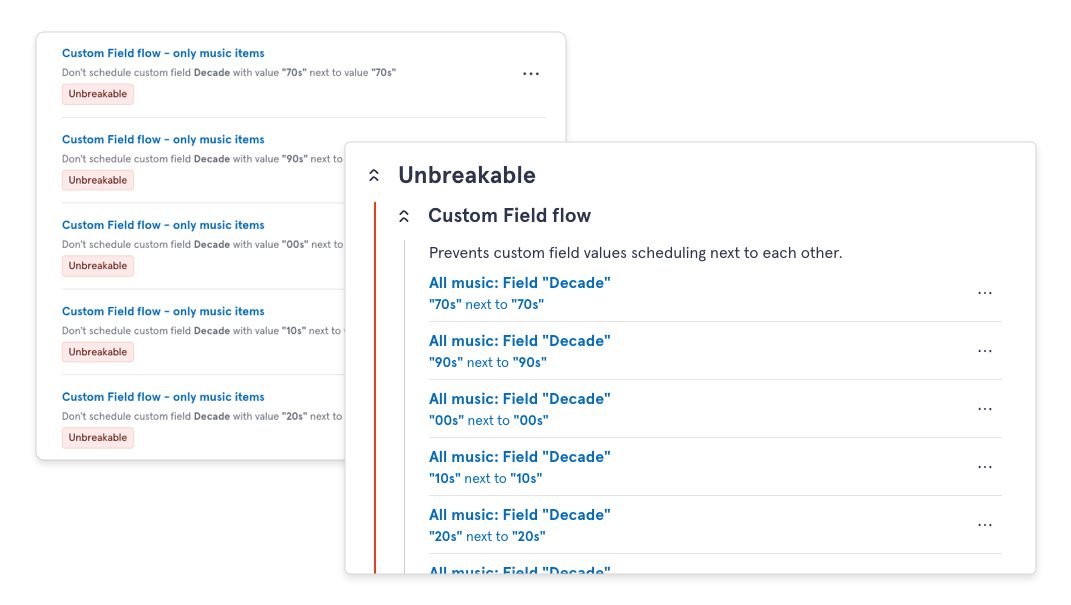This screenshot has height=605, width=1071.
Task: Open All music rule "90s" next to "90s"
Action: 519,341
